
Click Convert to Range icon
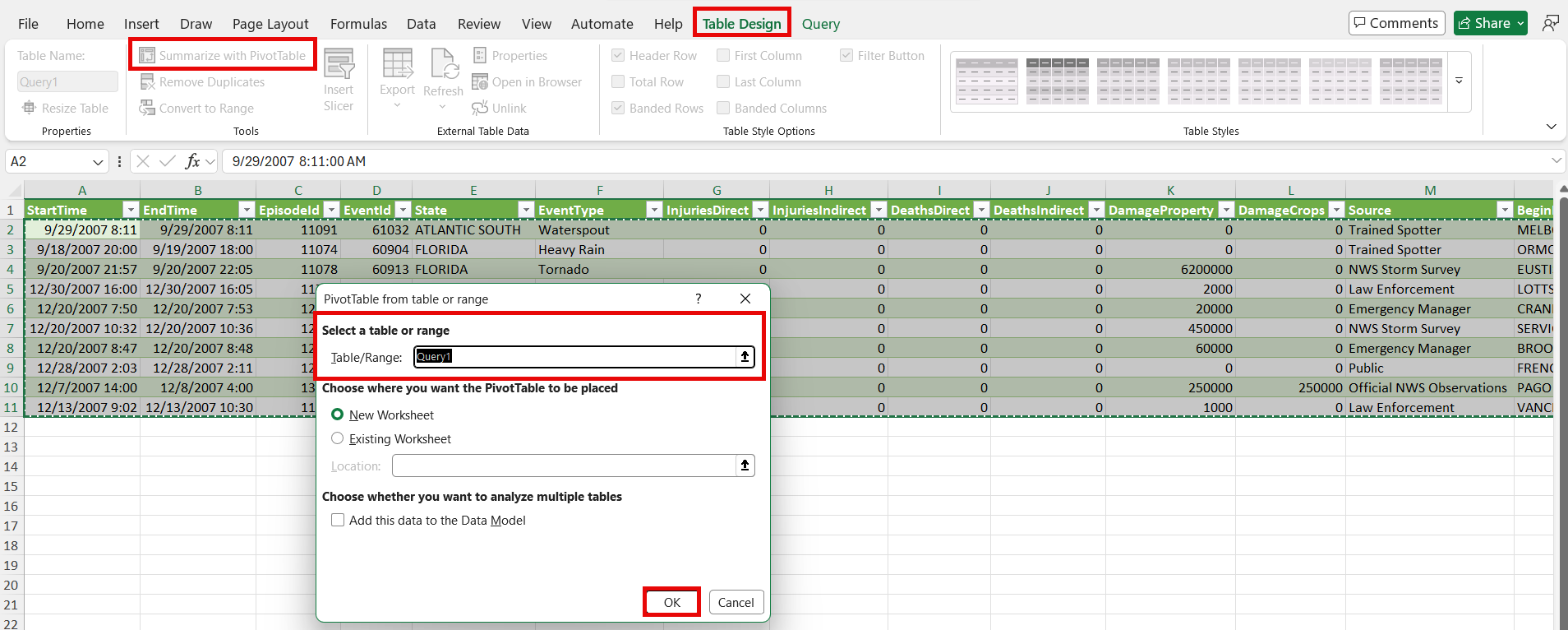(x=147, y=108)
